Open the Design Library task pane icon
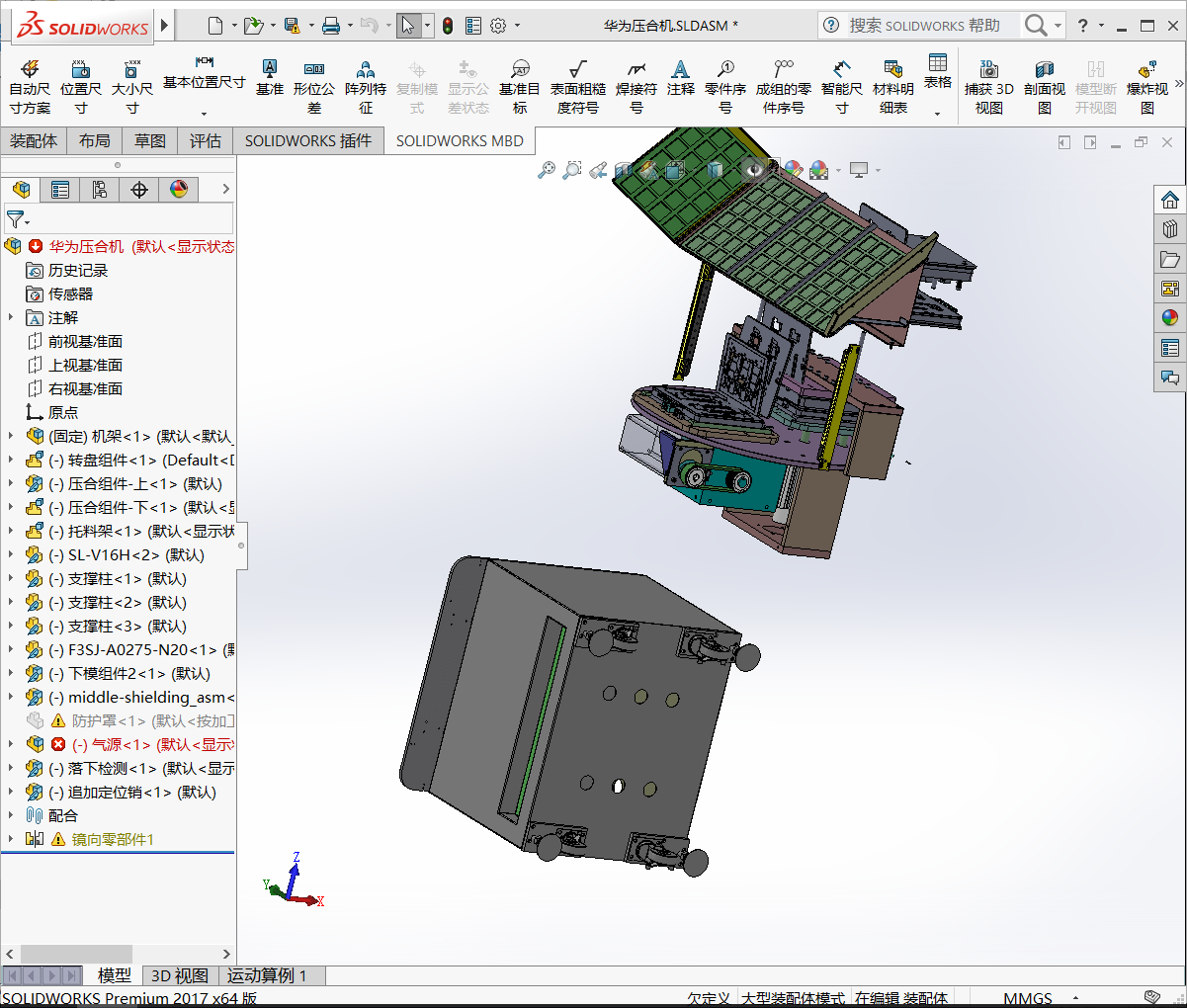This screenshot has height=1008, width=1187. pyautogui.click(x=1170, y=229)
